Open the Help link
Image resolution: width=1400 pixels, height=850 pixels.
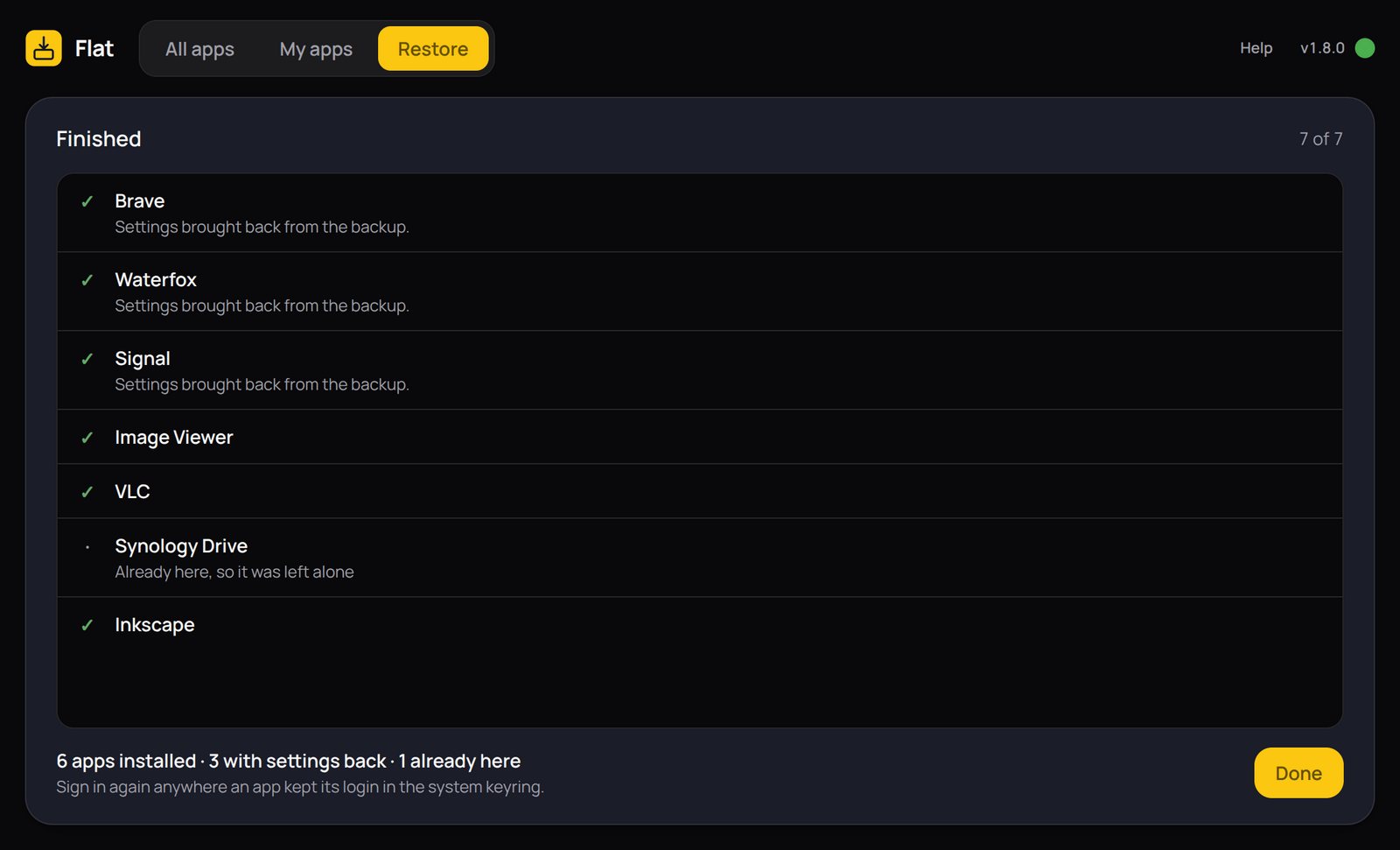point(1256,48)
